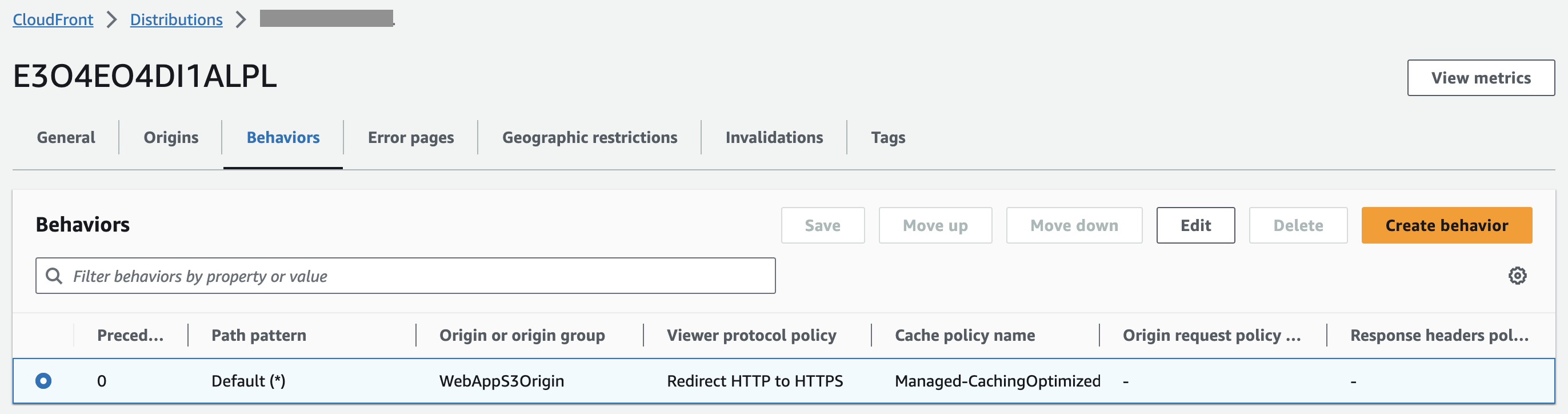Switch to the Invalidations tab
This screenshot has height=414, width=1568.
(x=774, y=138)
